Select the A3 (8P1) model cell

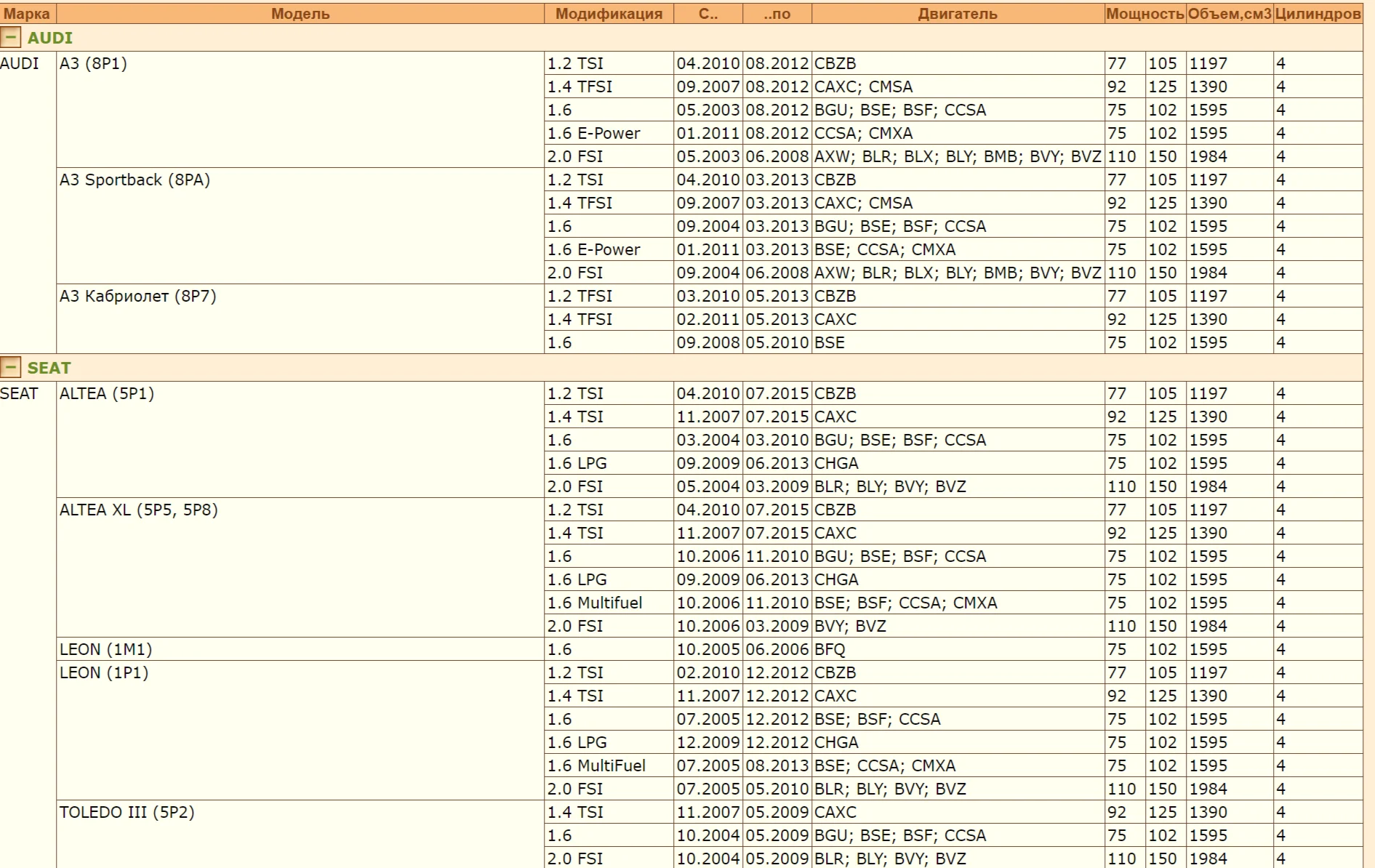tap(300, 110)
